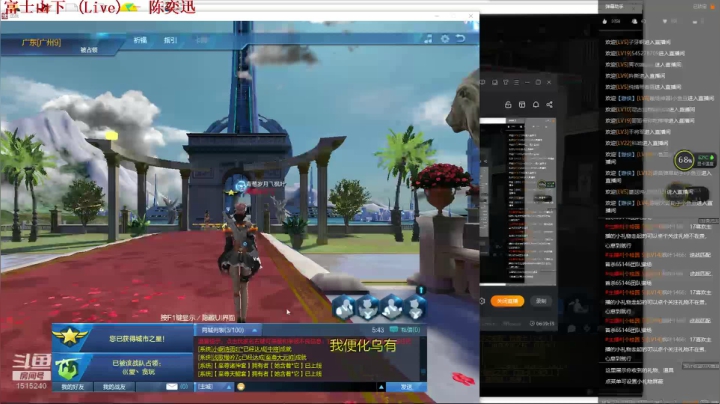This screenshot has height=404, width=720.
Task: Click the small blue badge above emote icons
Action: 421,290
